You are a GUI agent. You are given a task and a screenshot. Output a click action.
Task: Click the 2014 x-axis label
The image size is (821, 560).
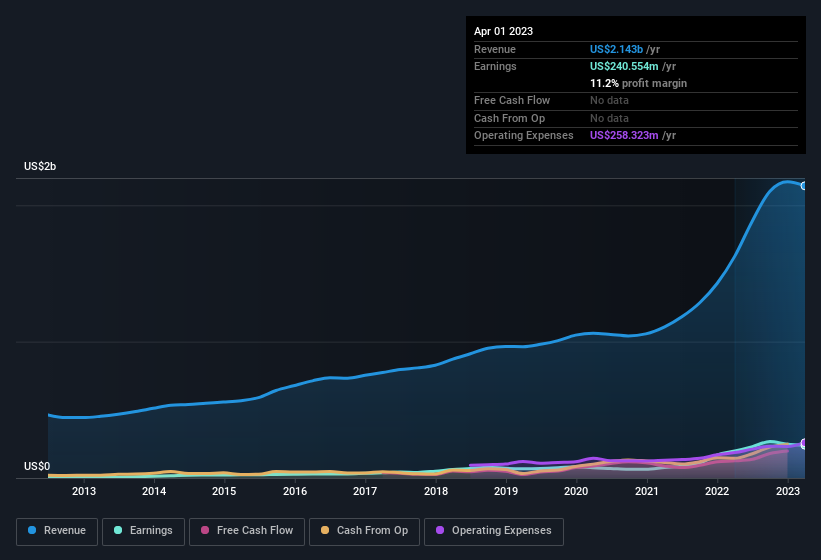tap(154, 491)
